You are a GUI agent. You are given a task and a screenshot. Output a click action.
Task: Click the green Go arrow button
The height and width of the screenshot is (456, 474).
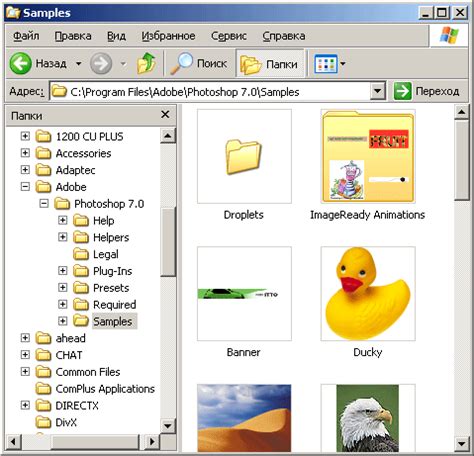point(402,91)
